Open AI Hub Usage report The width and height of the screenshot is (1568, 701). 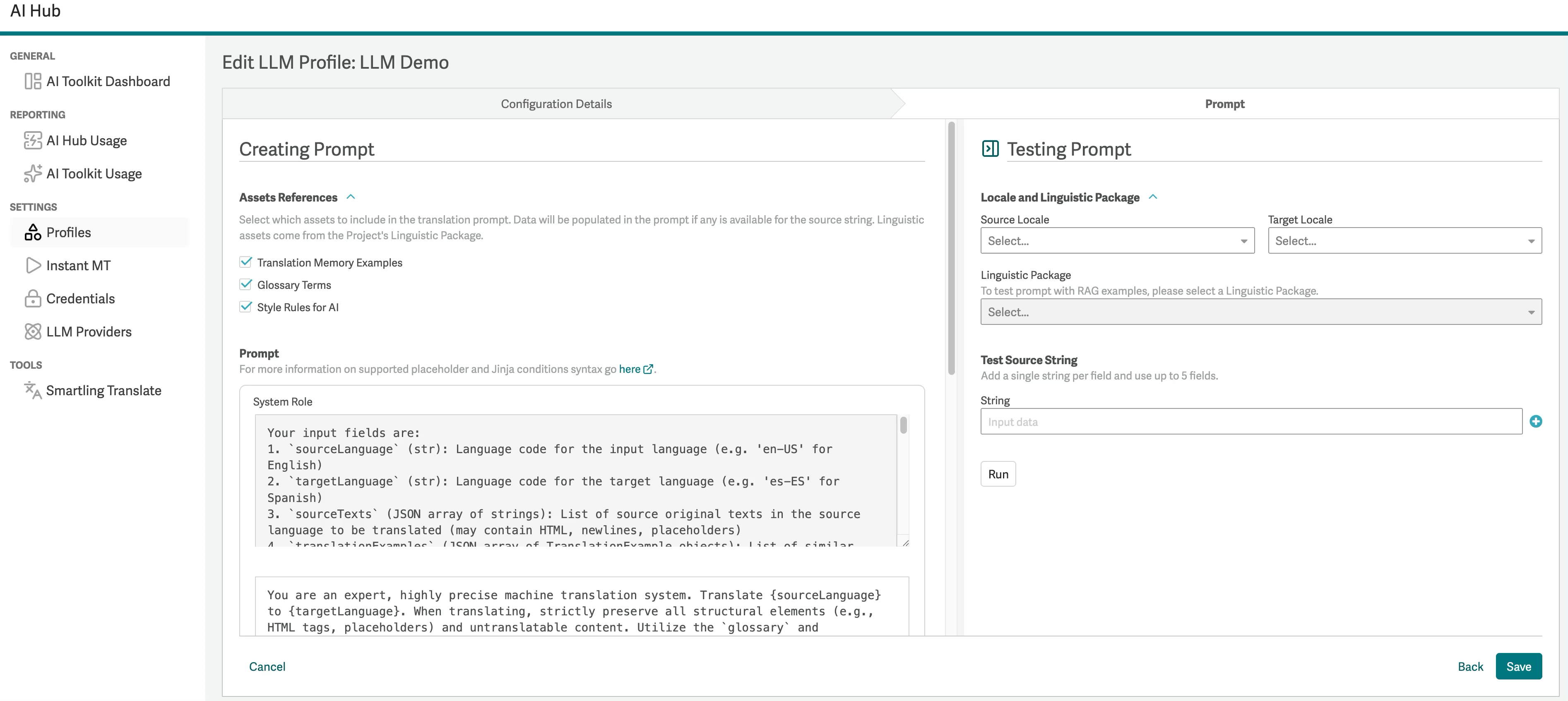point(87,141)
